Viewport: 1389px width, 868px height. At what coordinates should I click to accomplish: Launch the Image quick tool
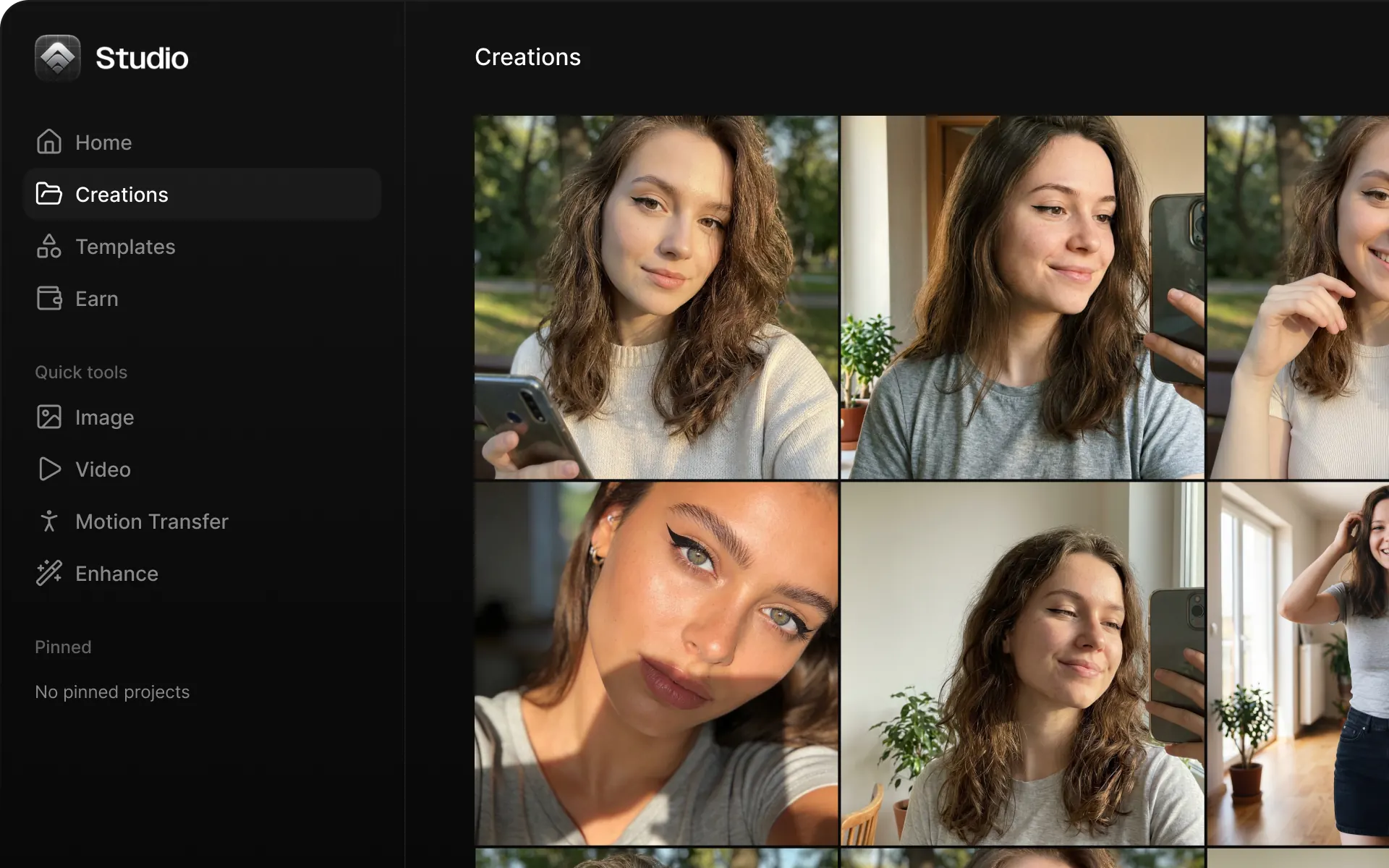(x=202, y=417)
